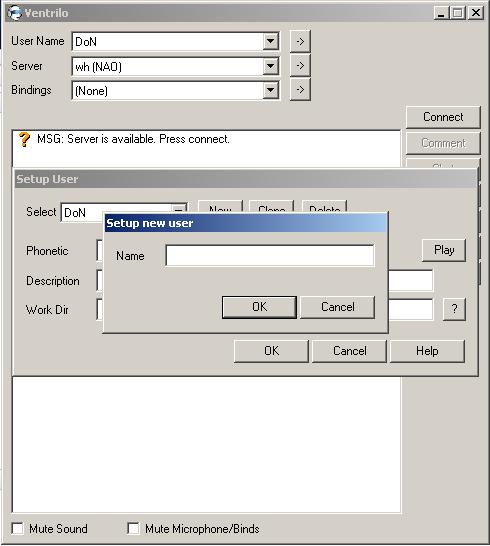490x546 pixels.
Task: Click the Work Dir question mark button
Action: (x=454, y=309)
